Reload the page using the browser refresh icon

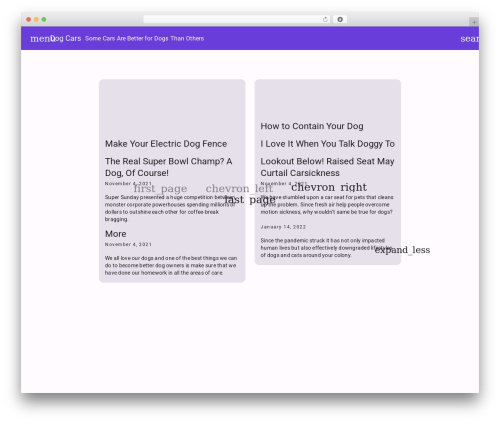tap(325, 20)
